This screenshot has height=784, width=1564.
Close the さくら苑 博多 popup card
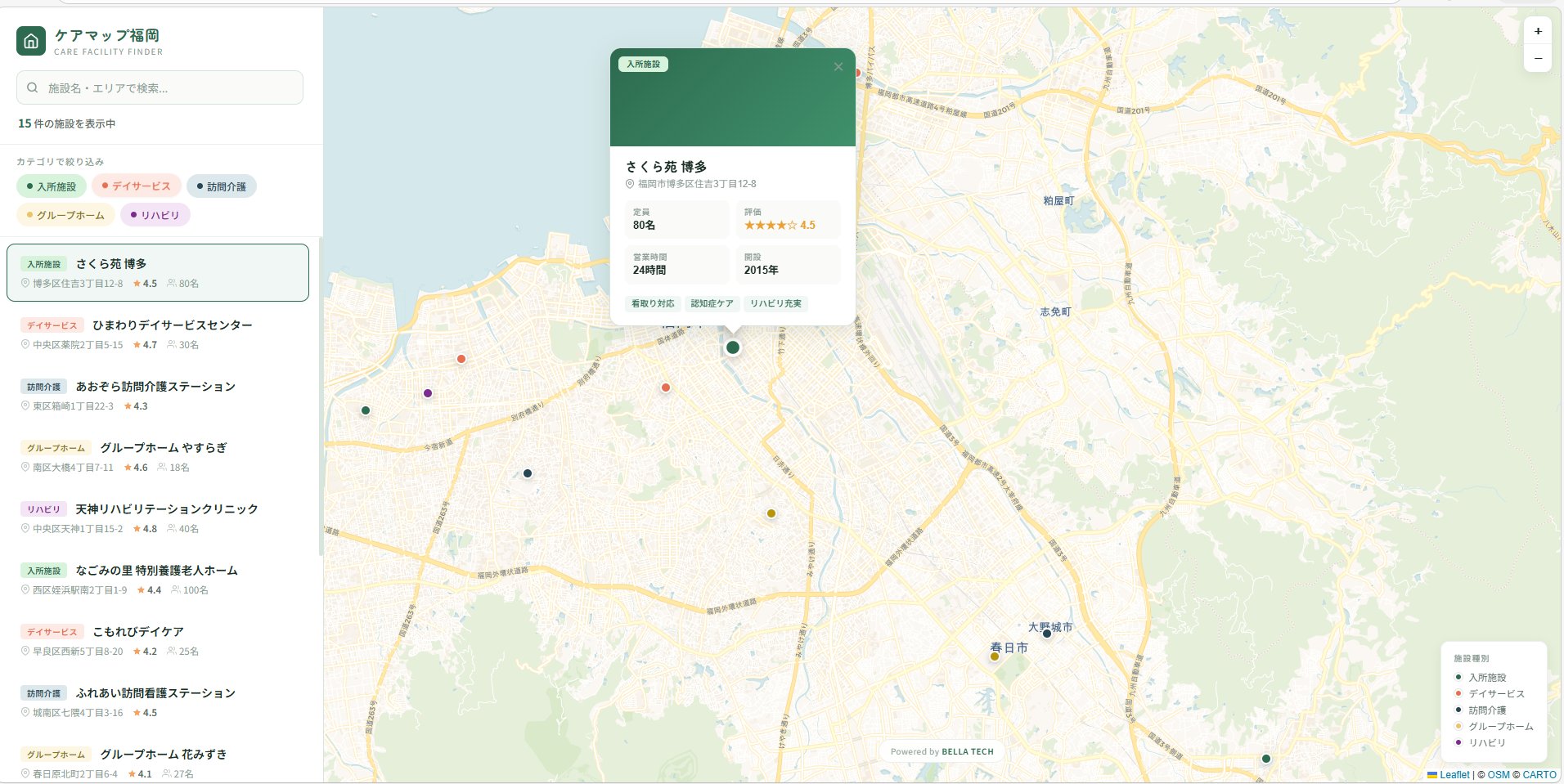tap(838, 67)
